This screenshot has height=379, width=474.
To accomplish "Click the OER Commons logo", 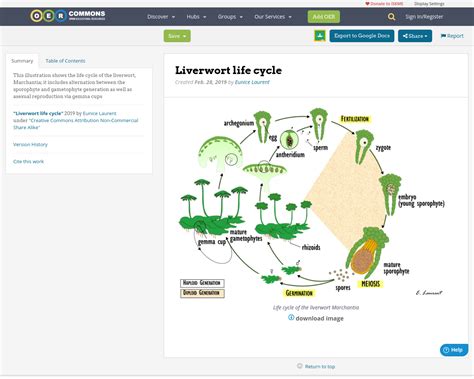I will pyautogui.click(x=68, y=16).
